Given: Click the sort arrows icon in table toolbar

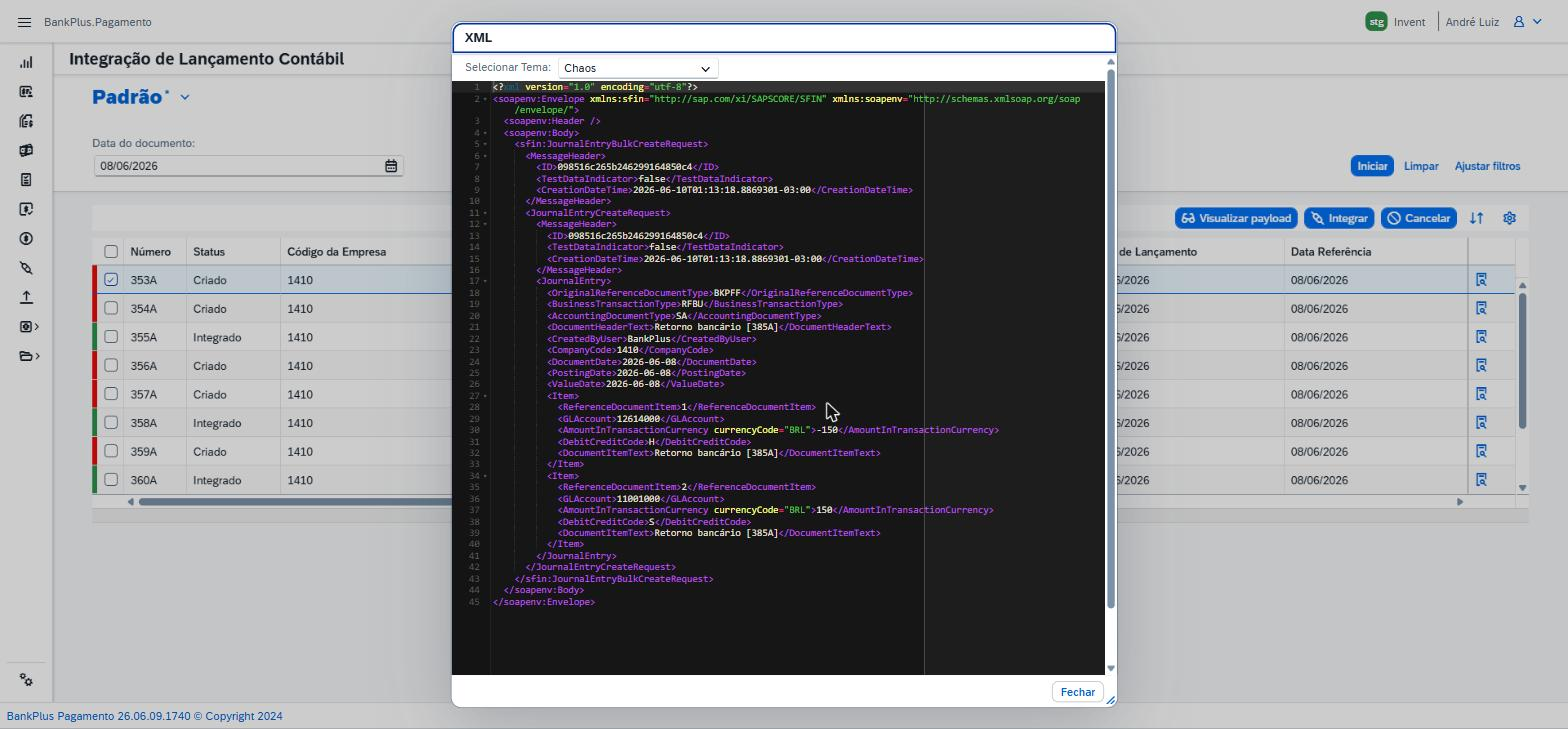Looking at the screenshot, I should (1476, 218).
